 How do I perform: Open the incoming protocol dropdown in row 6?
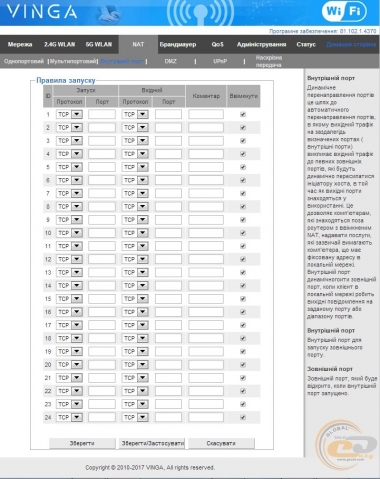tap(135, 180)
